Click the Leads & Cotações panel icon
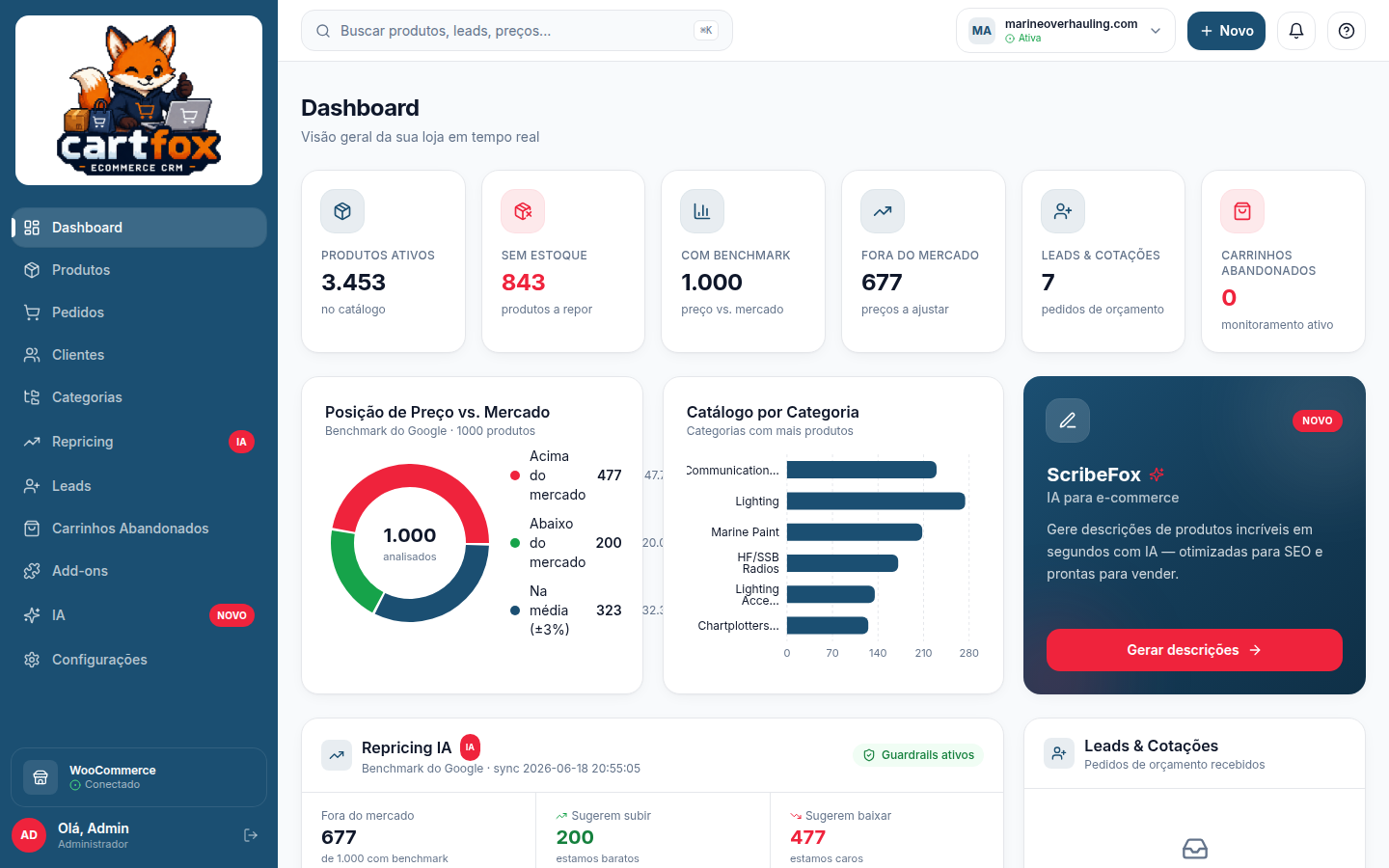This screenshot has height=868, width=1389. (1059, 753)
